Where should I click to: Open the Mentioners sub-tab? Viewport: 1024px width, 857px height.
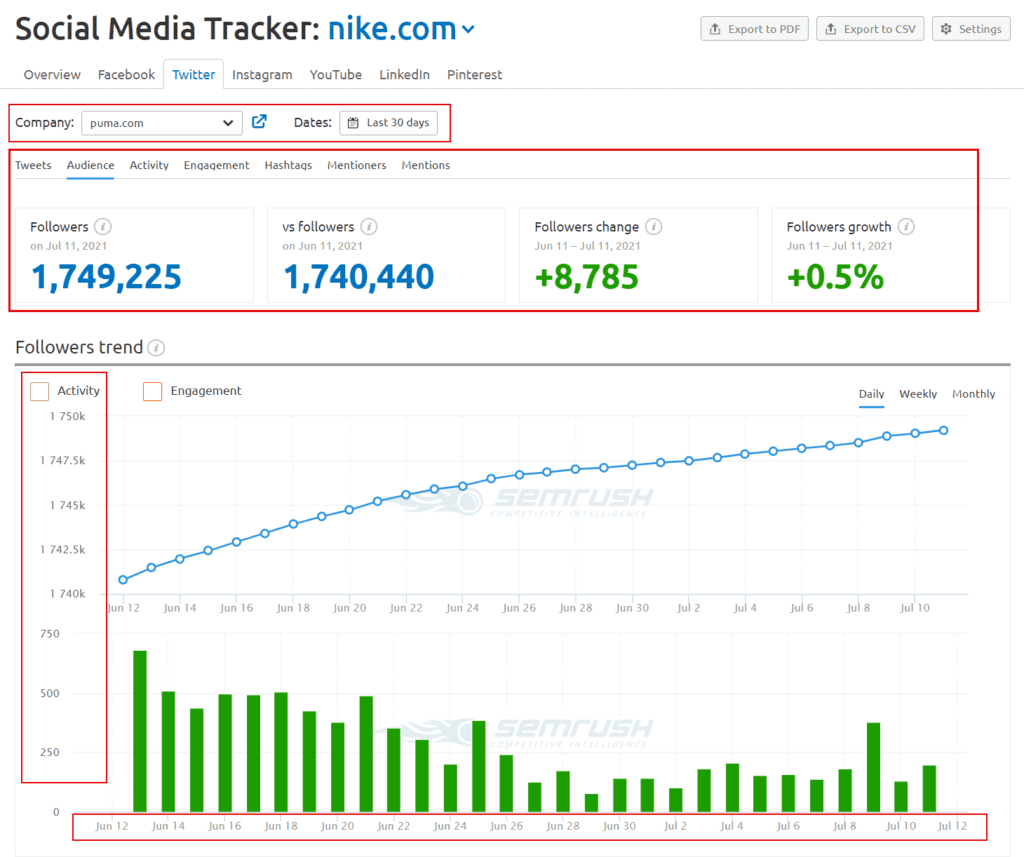click(x=357, y=165)
